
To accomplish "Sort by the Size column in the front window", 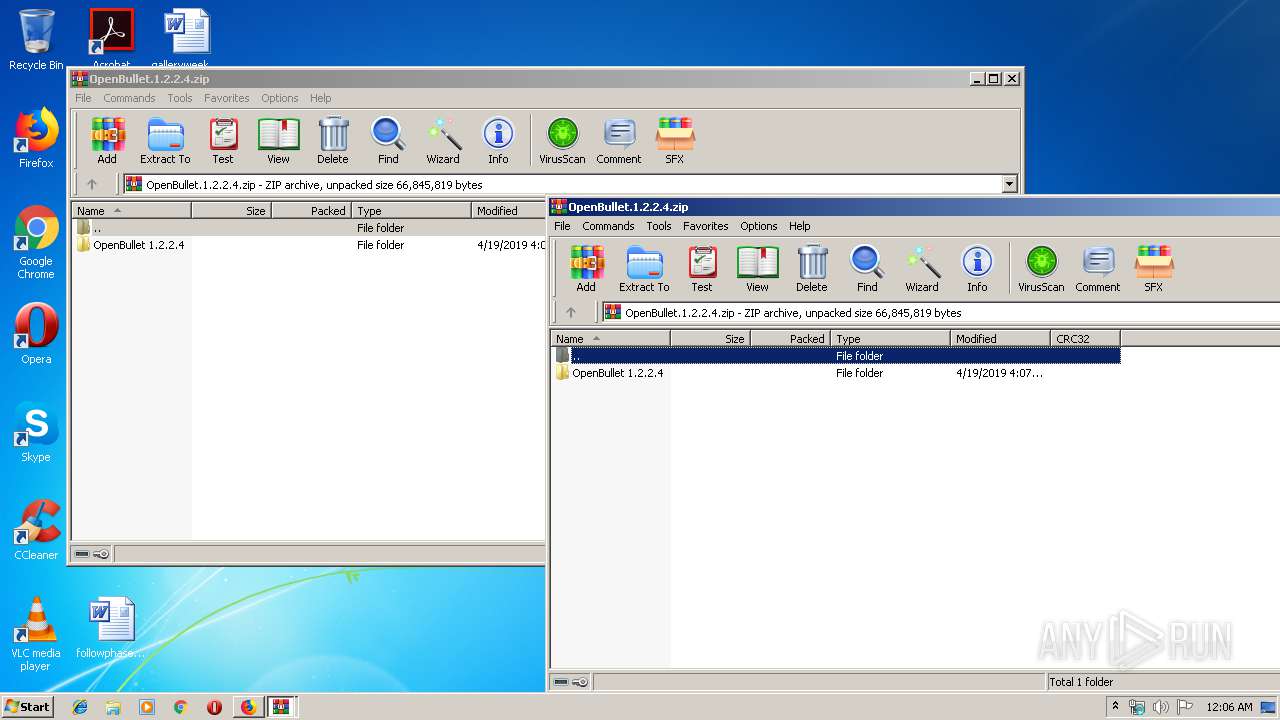I will tap(710, 338).
